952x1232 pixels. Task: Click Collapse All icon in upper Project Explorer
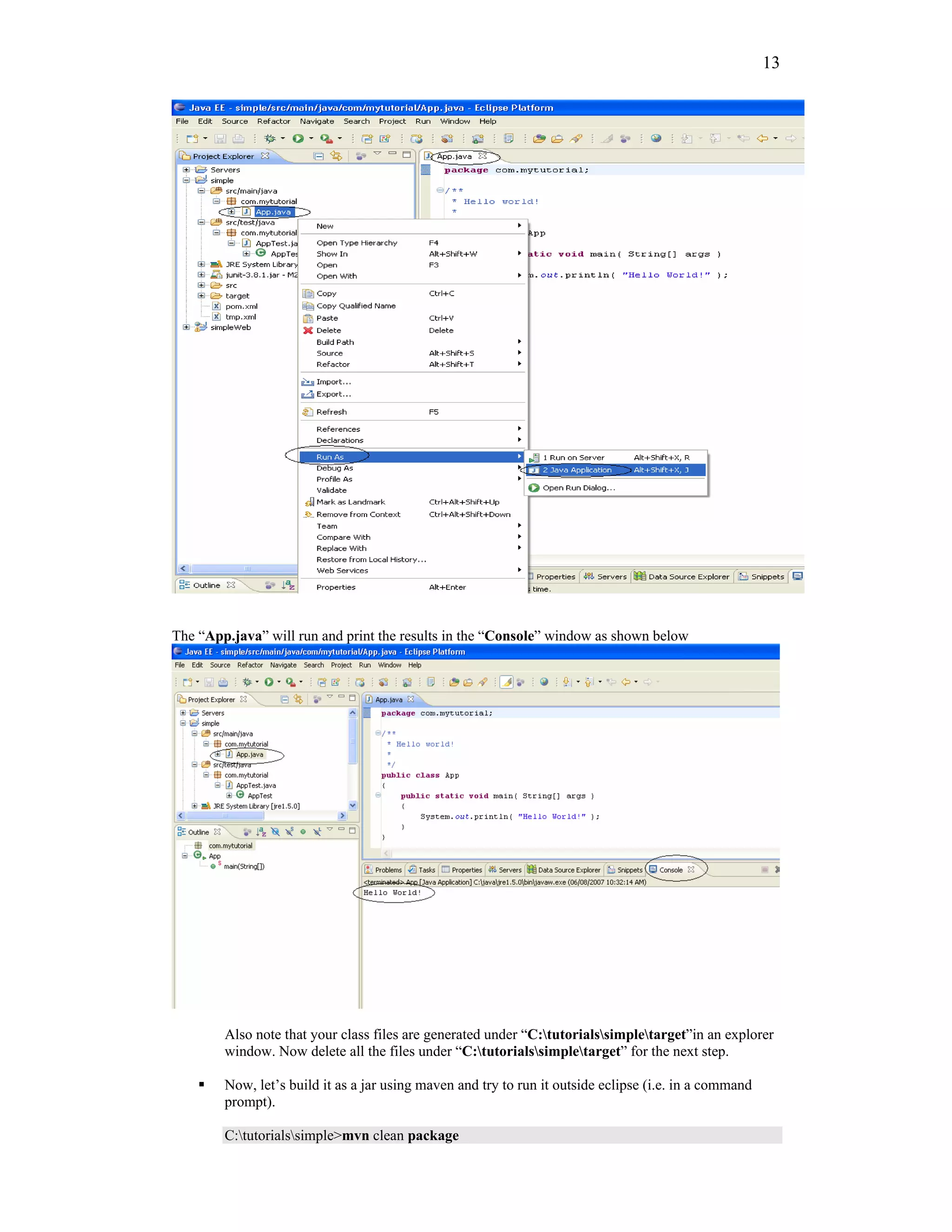(318, 156)
